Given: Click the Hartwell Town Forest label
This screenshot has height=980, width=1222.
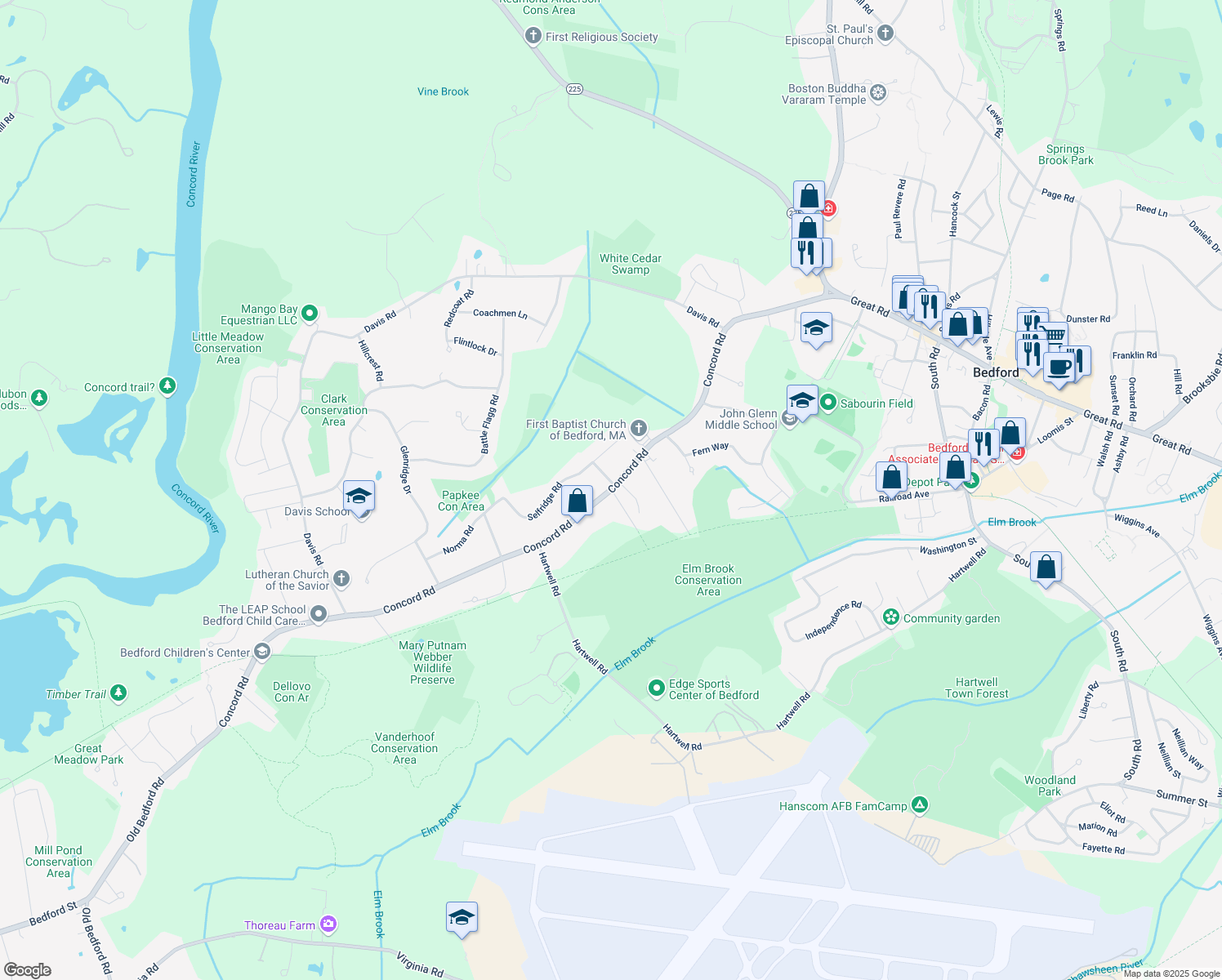Looking at the screenshot, I should tap(977, 688).
